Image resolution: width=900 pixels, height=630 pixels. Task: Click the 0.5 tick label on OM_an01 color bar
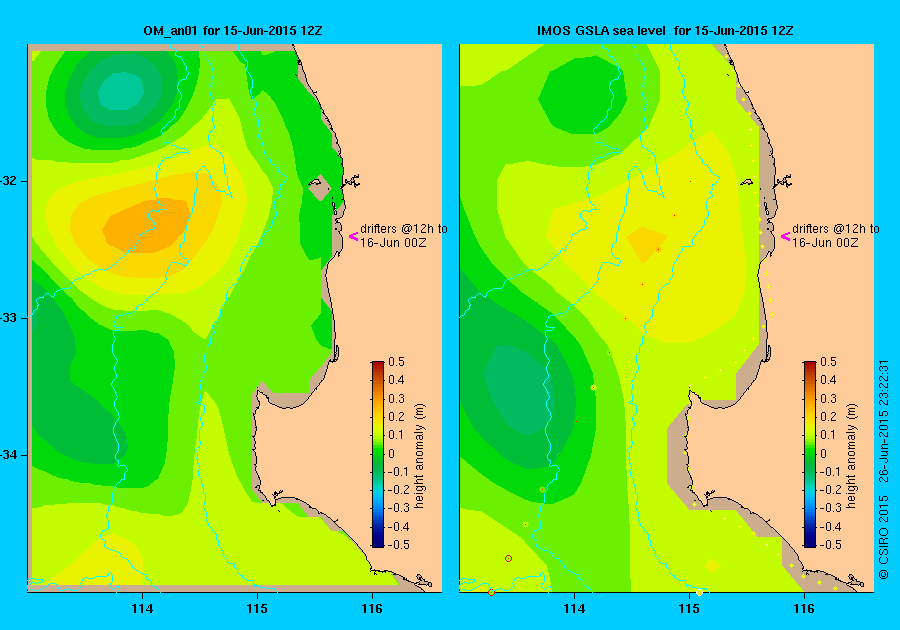coord(397,362)
